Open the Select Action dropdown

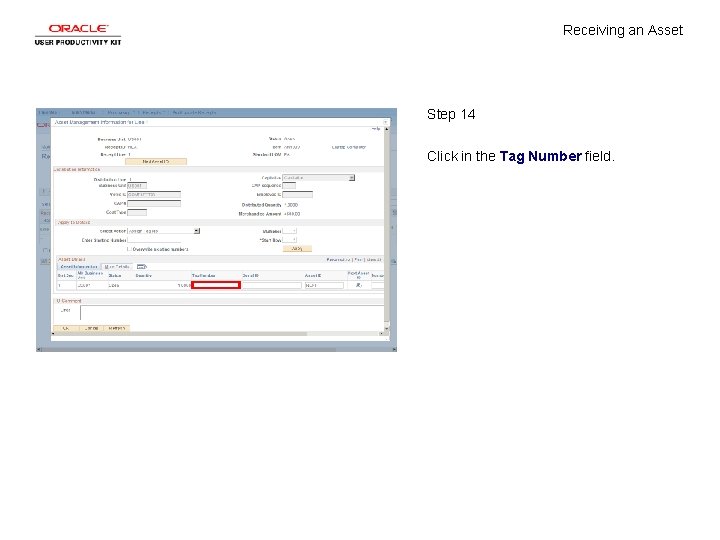point(163,231)
